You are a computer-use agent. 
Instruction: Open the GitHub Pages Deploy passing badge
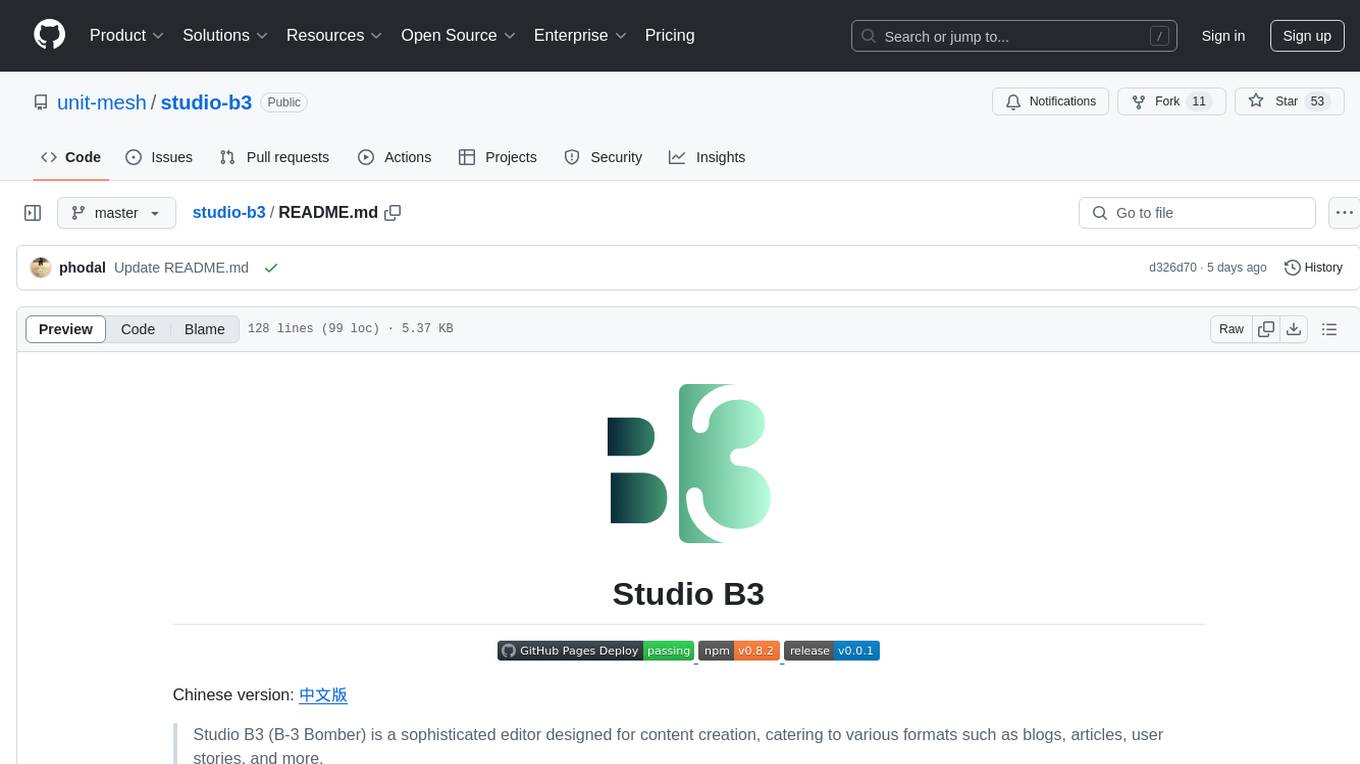pyautogui.click(x=595, y=650)
